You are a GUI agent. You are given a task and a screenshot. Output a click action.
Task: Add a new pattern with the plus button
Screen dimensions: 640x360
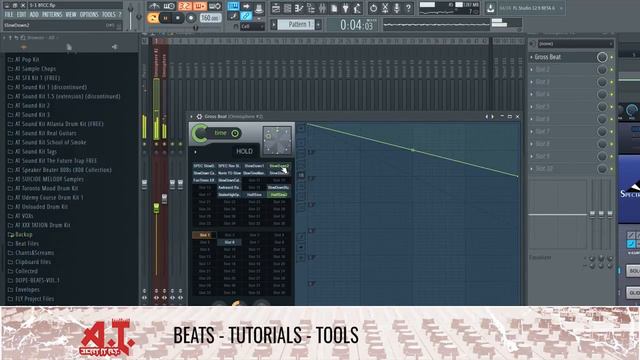[x=318, y=25]
